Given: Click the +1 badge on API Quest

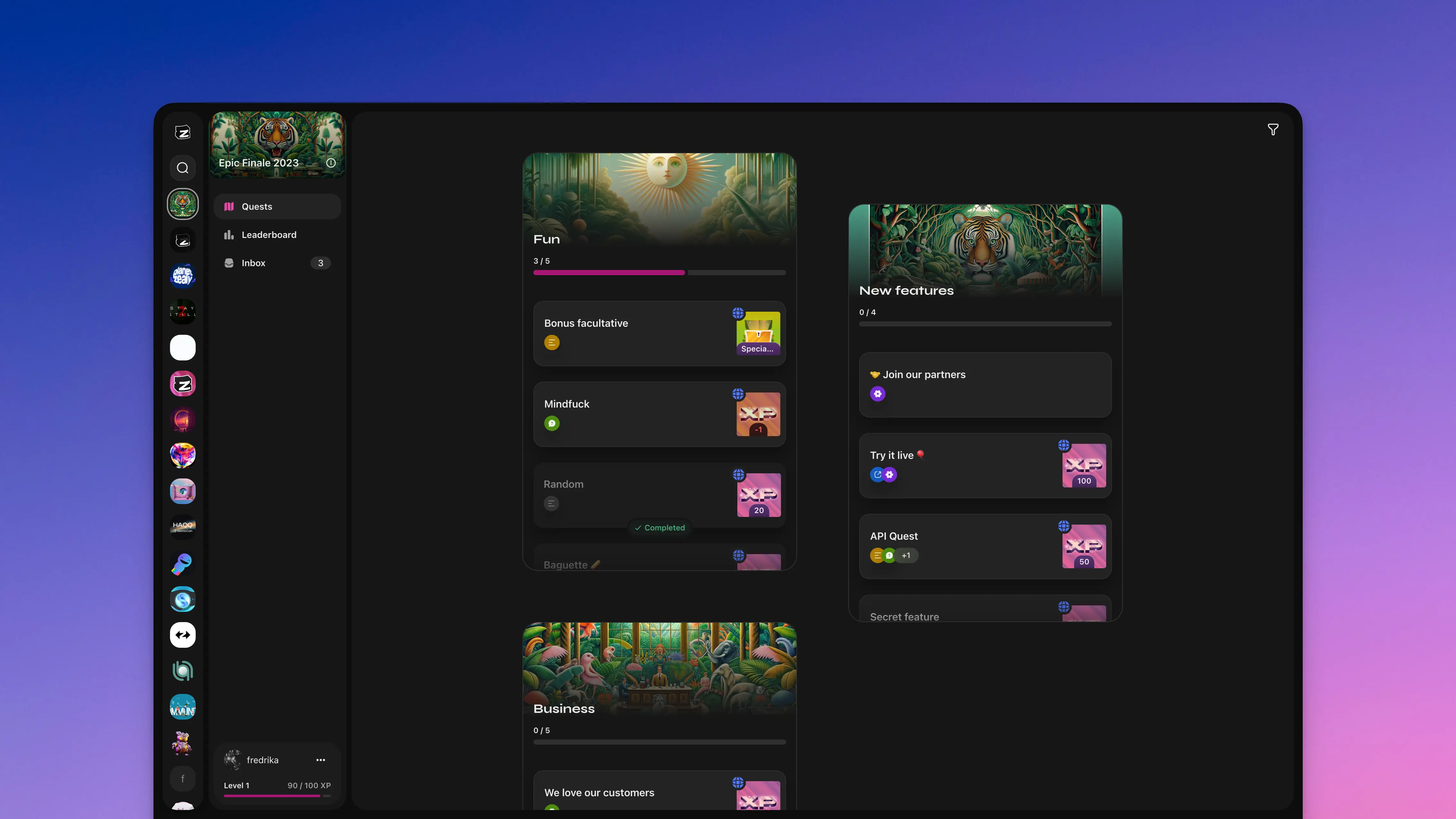Looking at the screenshot, I should (906, 556).
